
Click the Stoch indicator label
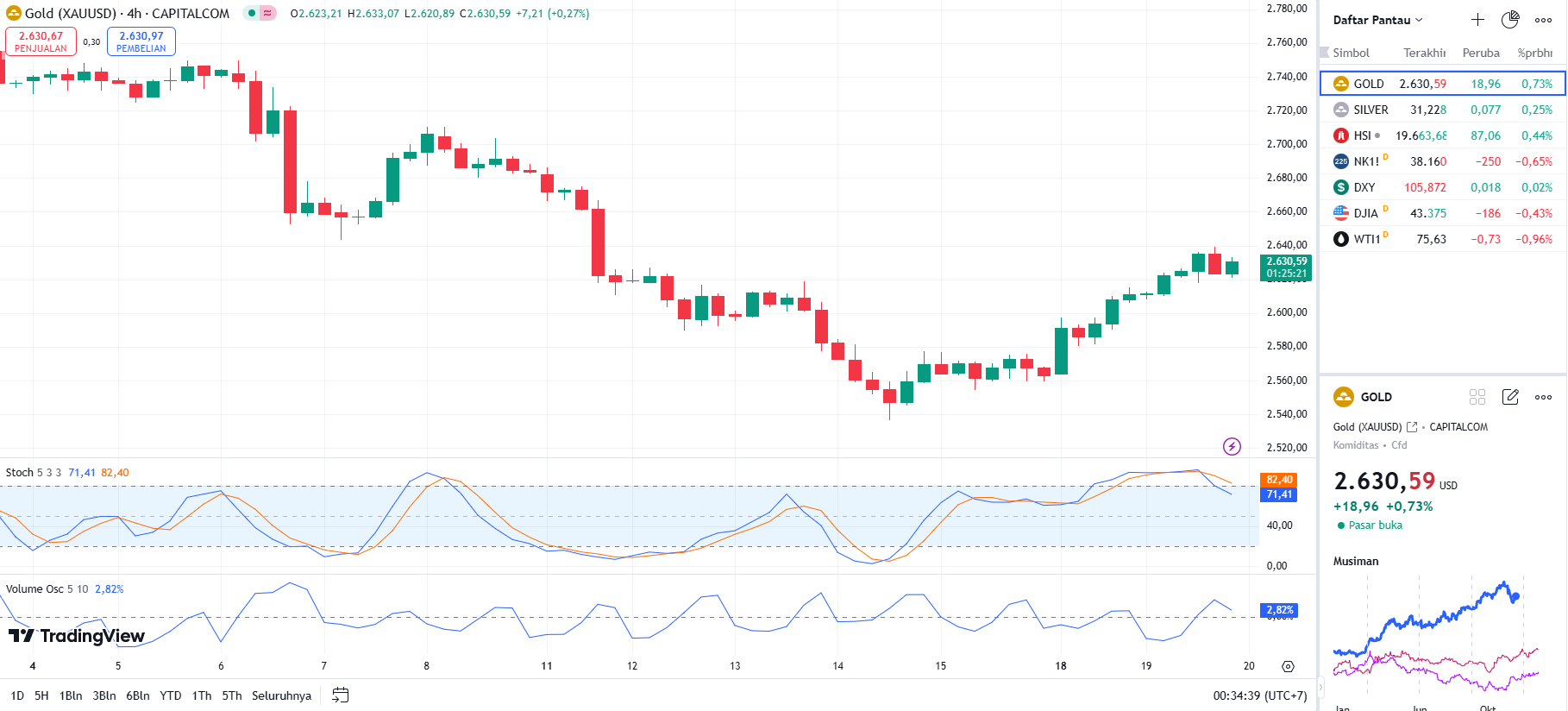(x=19, y=473)
